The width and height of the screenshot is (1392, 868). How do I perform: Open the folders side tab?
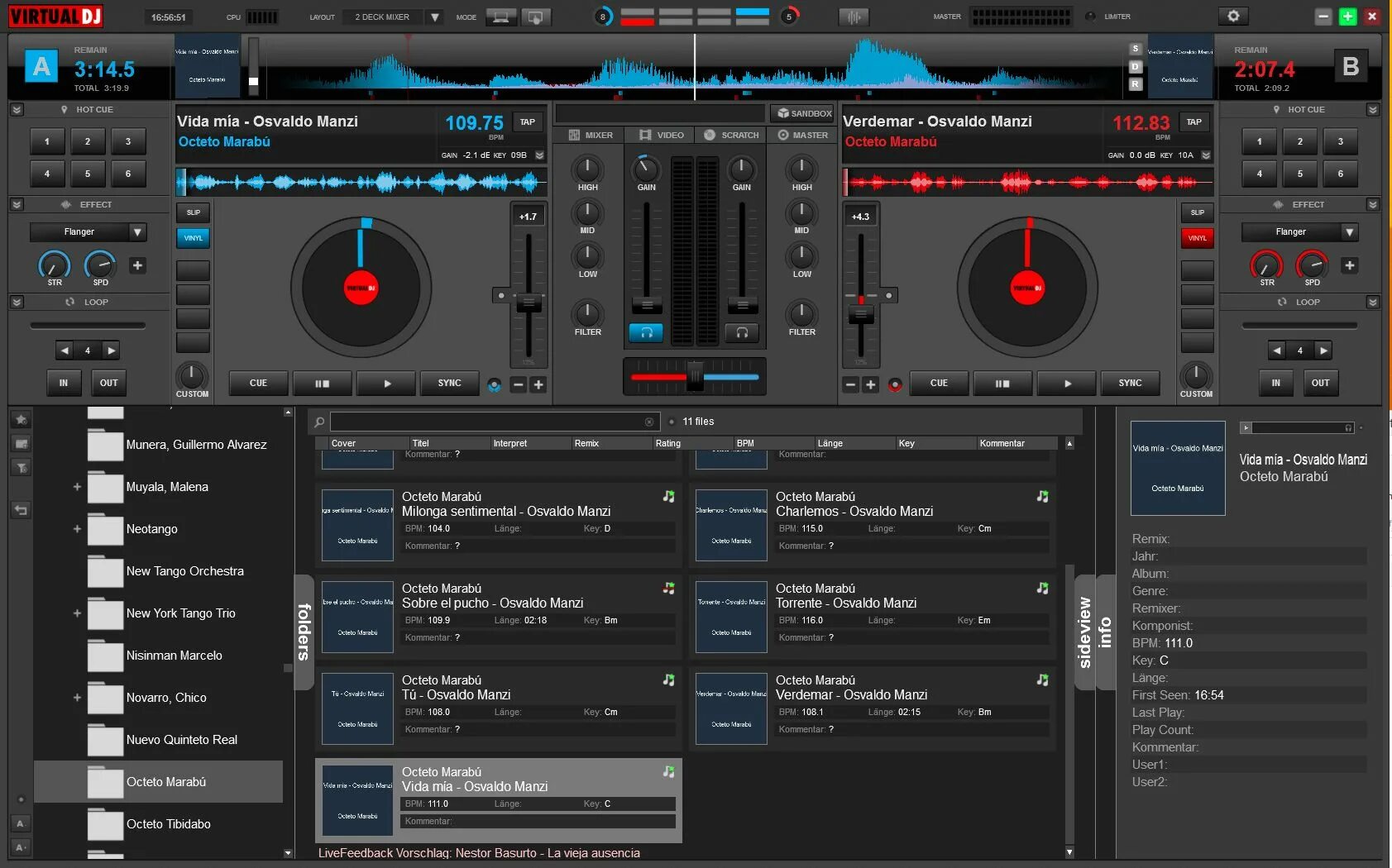click(x=304, y=632)
